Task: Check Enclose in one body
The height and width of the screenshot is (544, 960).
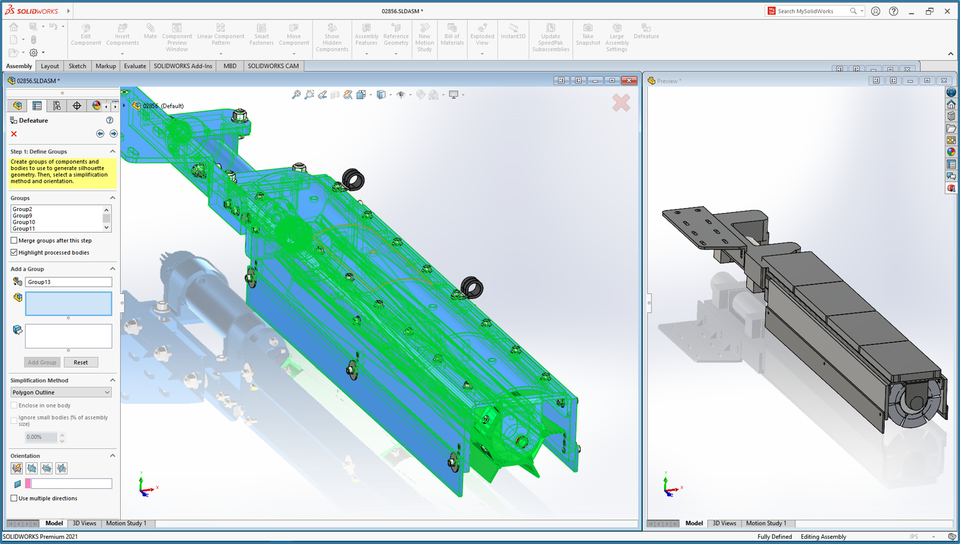Action: pyautogui.click(x=13, y=405)
